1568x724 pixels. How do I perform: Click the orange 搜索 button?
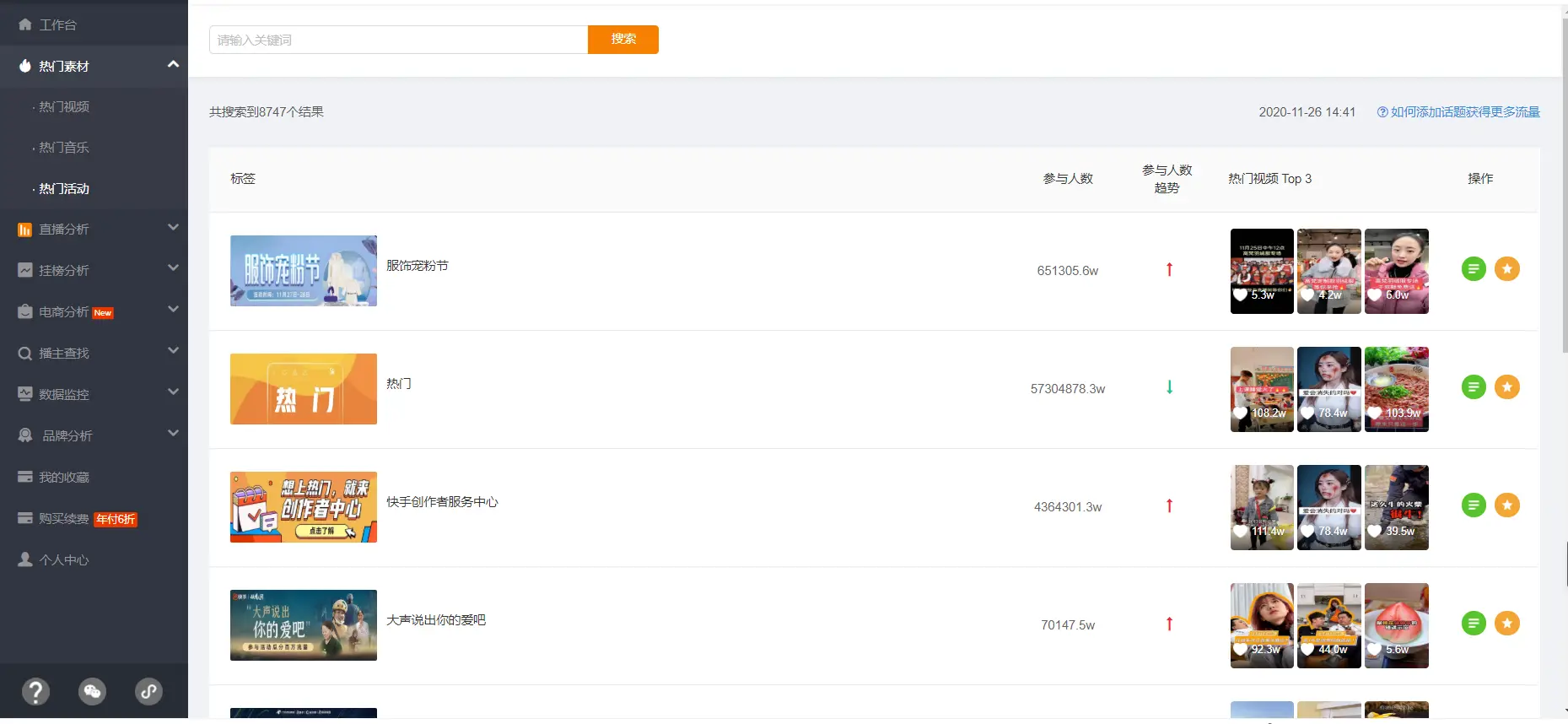coord(623,40)
